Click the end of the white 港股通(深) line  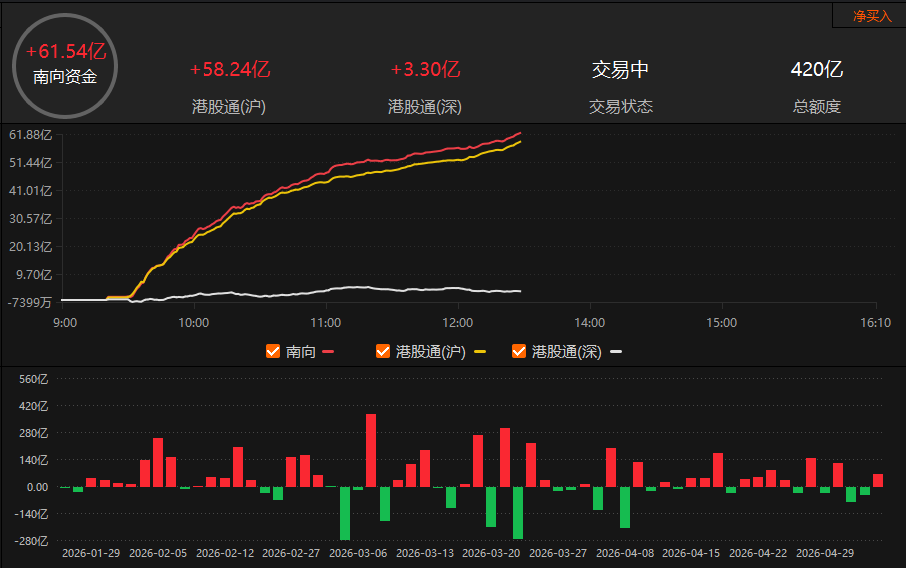tap(520, 291)
